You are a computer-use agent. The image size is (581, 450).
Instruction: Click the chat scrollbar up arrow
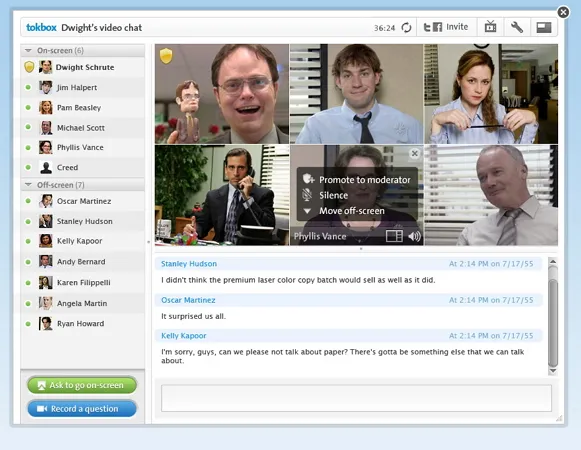pos(553,262)
